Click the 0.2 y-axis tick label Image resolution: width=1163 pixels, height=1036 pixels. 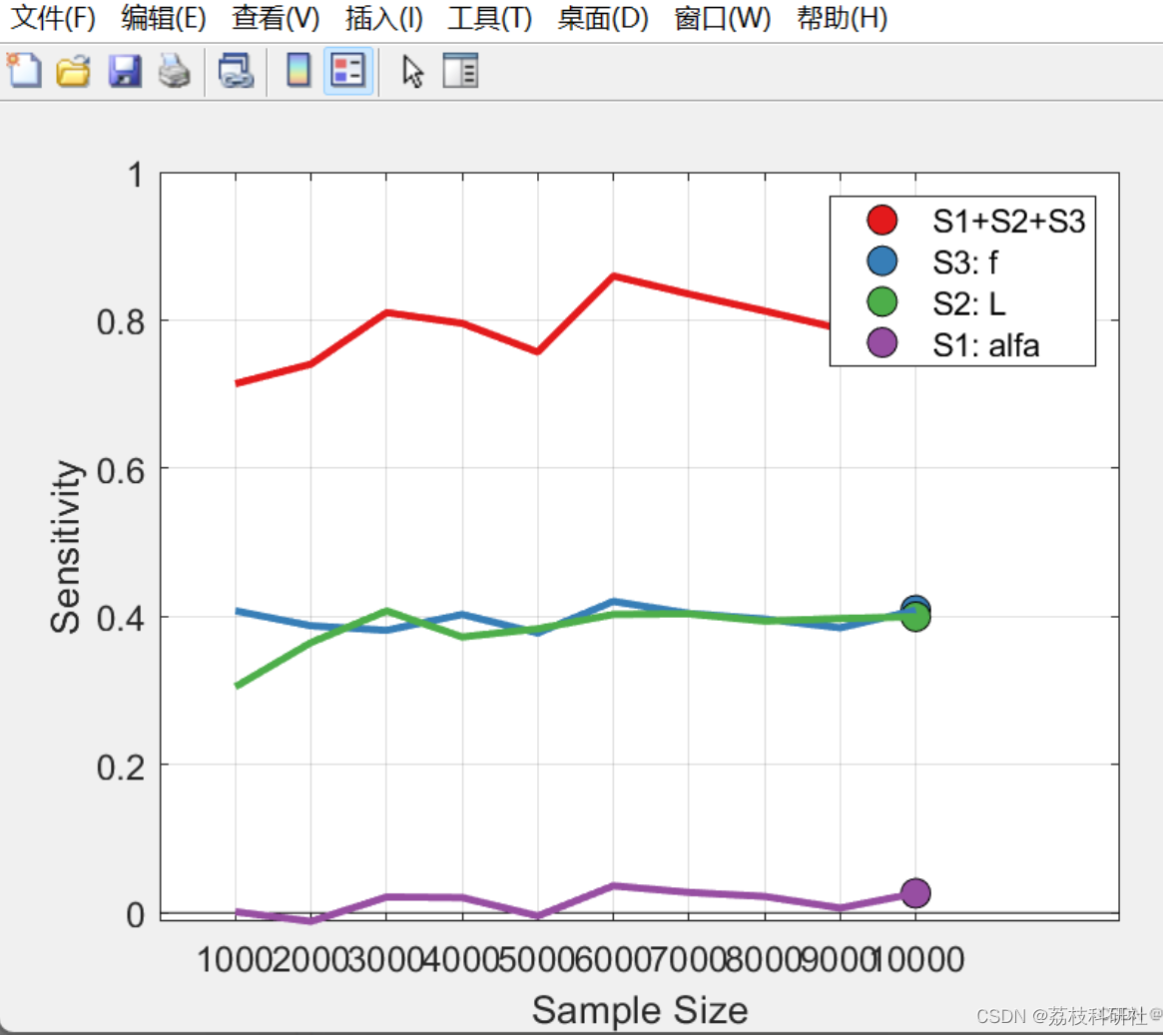pyautogui.click(x=120, y=767)
